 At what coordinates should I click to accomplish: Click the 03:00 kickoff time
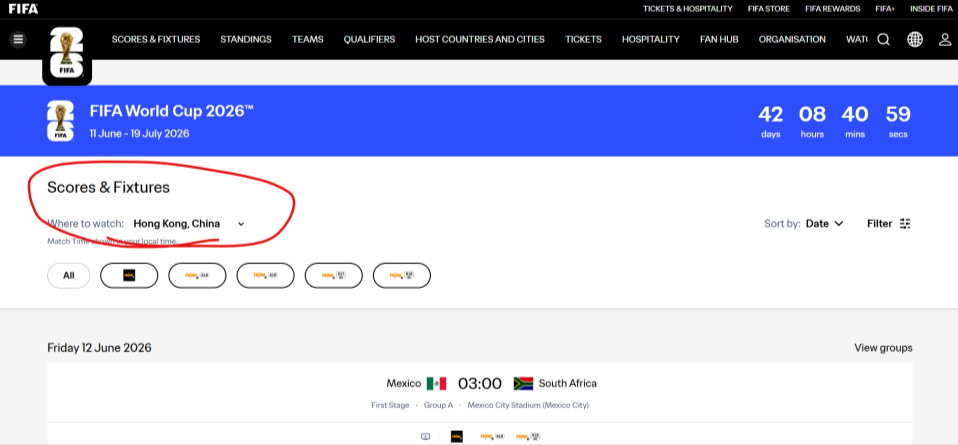click(480, 383)
